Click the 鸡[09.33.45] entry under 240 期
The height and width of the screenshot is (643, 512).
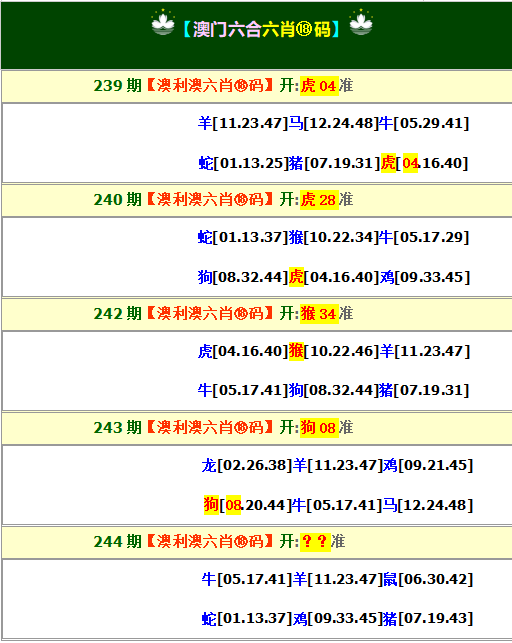(425, 277)
